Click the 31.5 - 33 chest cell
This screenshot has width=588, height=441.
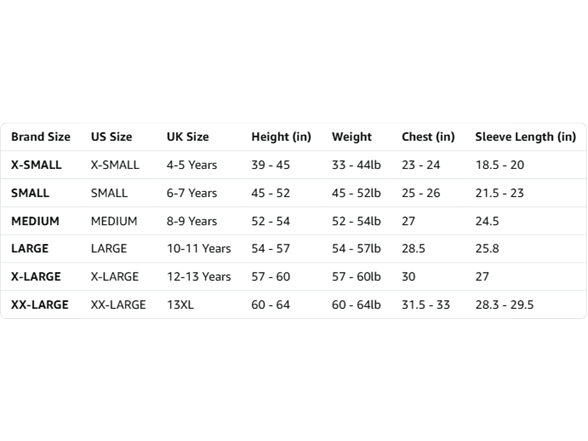pyautogui.click(x=426, y=305)
